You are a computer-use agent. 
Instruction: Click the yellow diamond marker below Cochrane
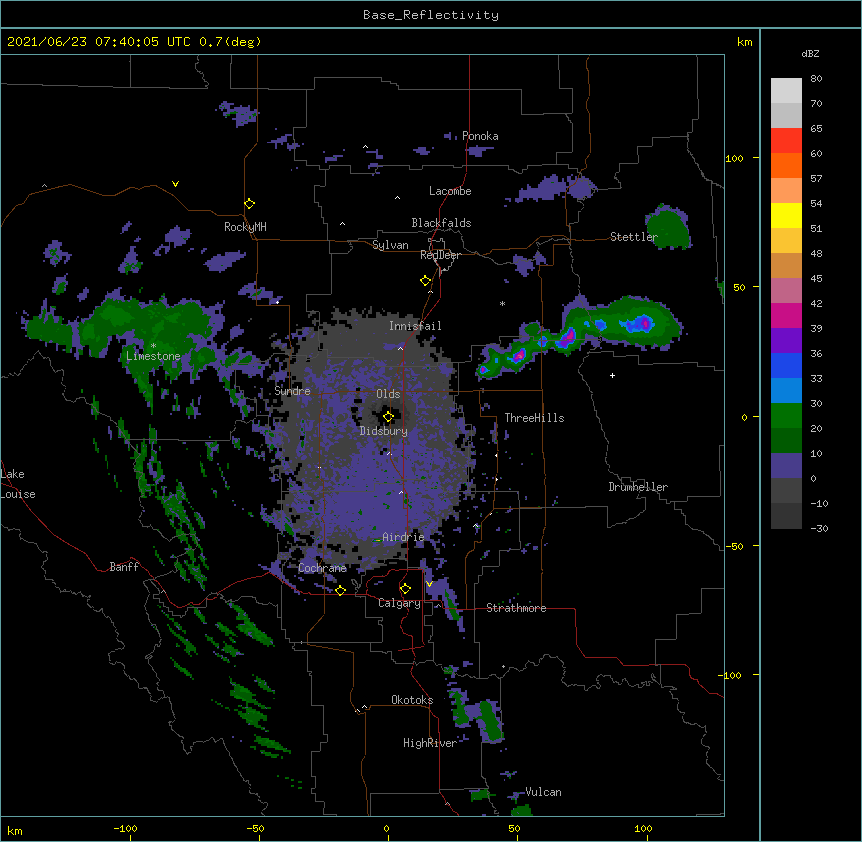pos(340,590)
